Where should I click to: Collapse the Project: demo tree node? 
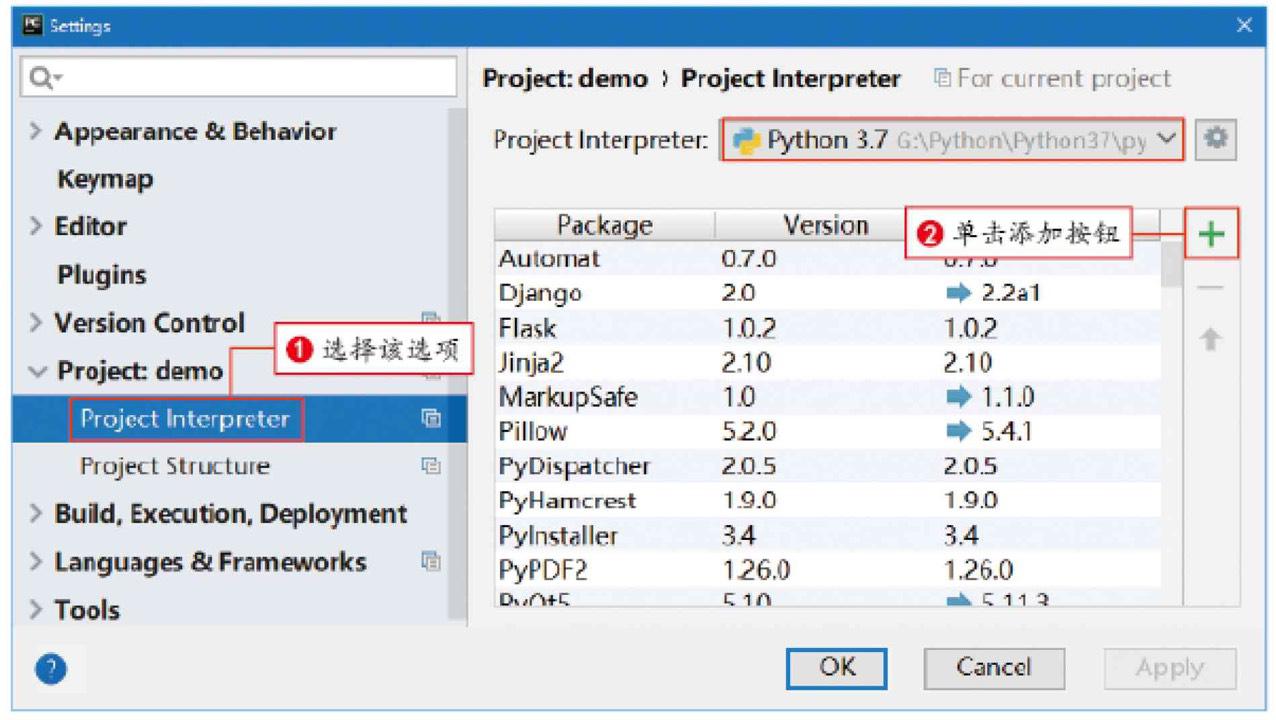tap(37, 372)
